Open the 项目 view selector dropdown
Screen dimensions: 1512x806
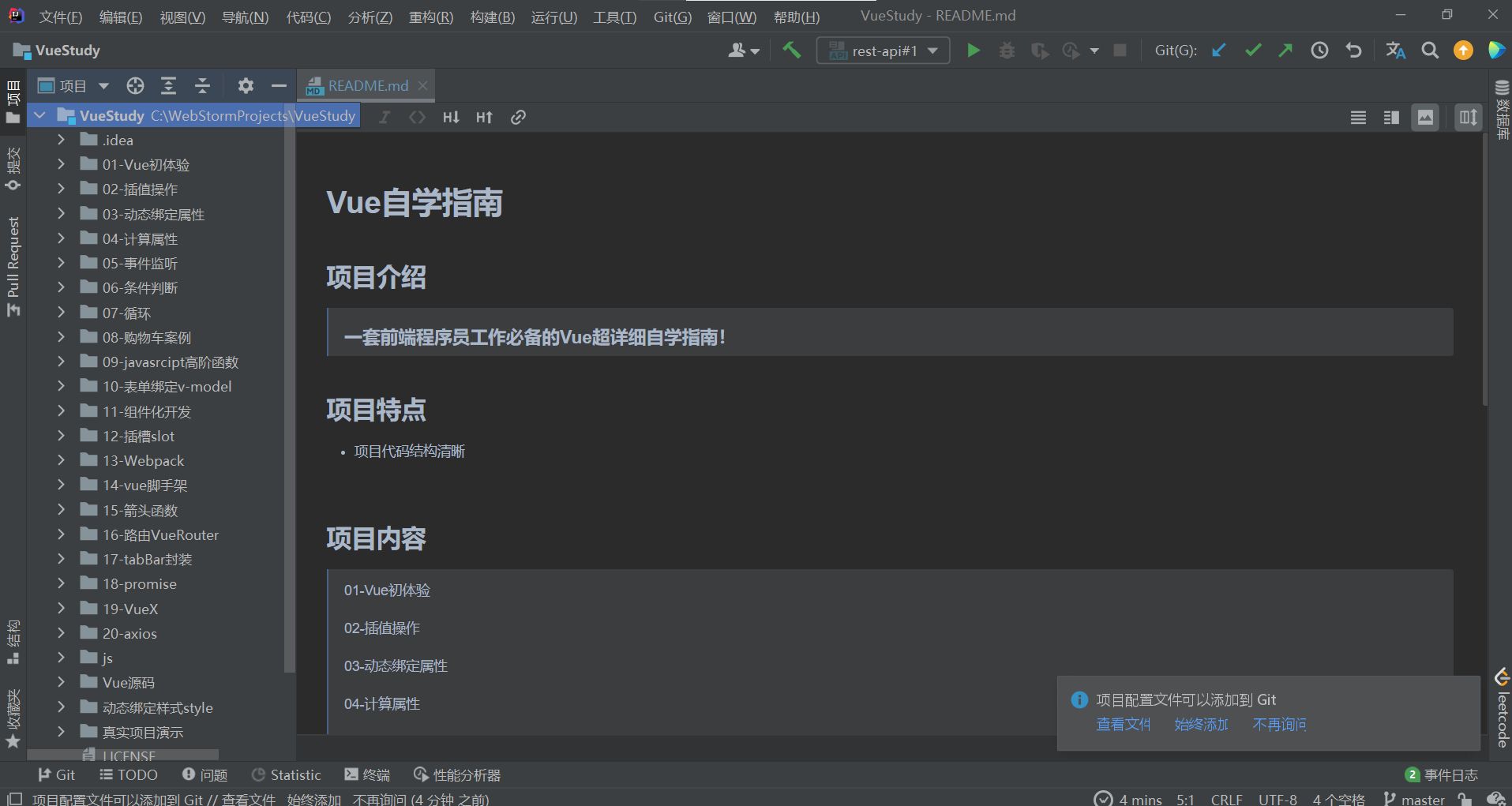73,85
